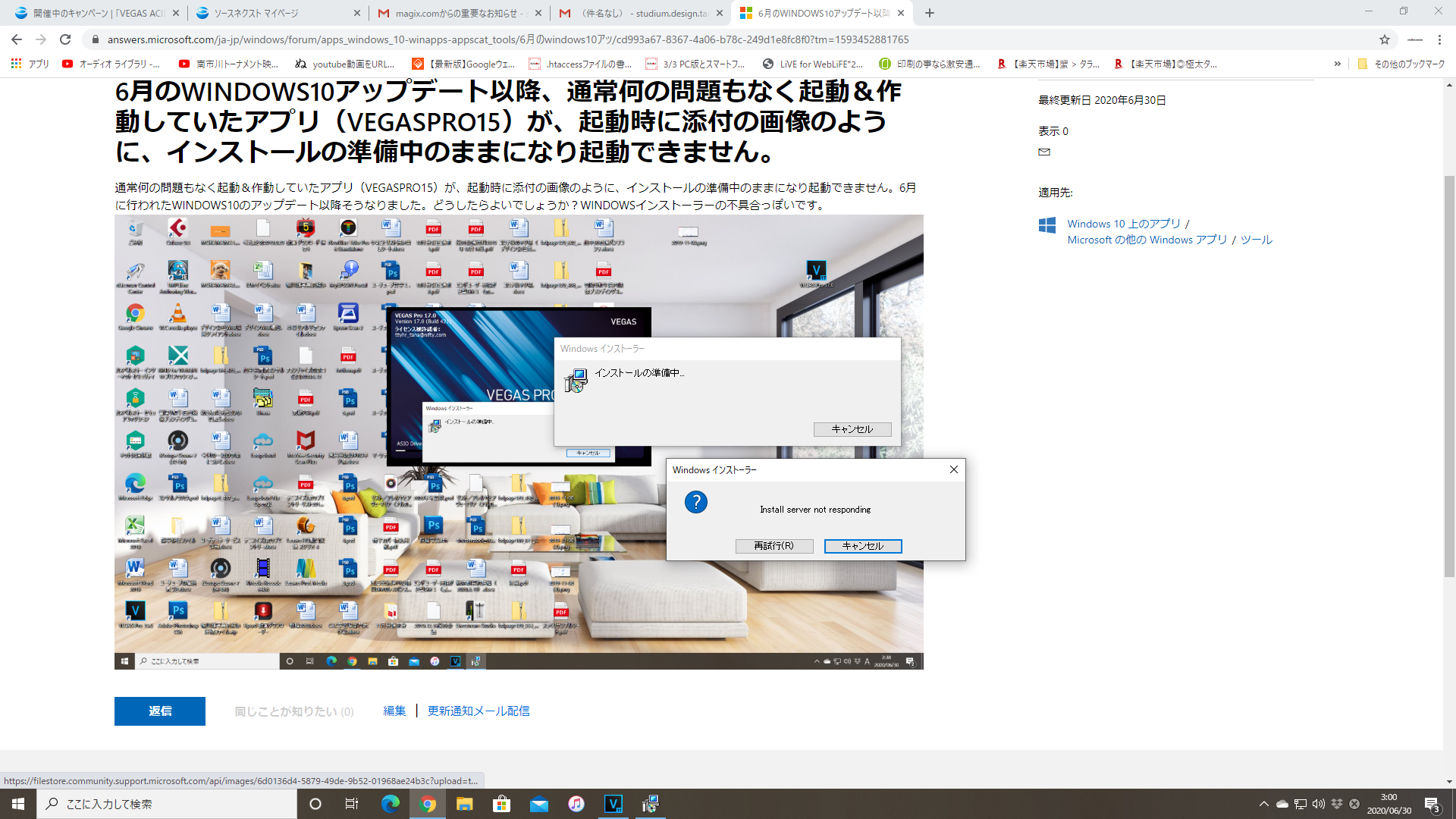1456x819 pixels.
Task: Open the taskbar clock showing 3:00
Action: 1389,804
